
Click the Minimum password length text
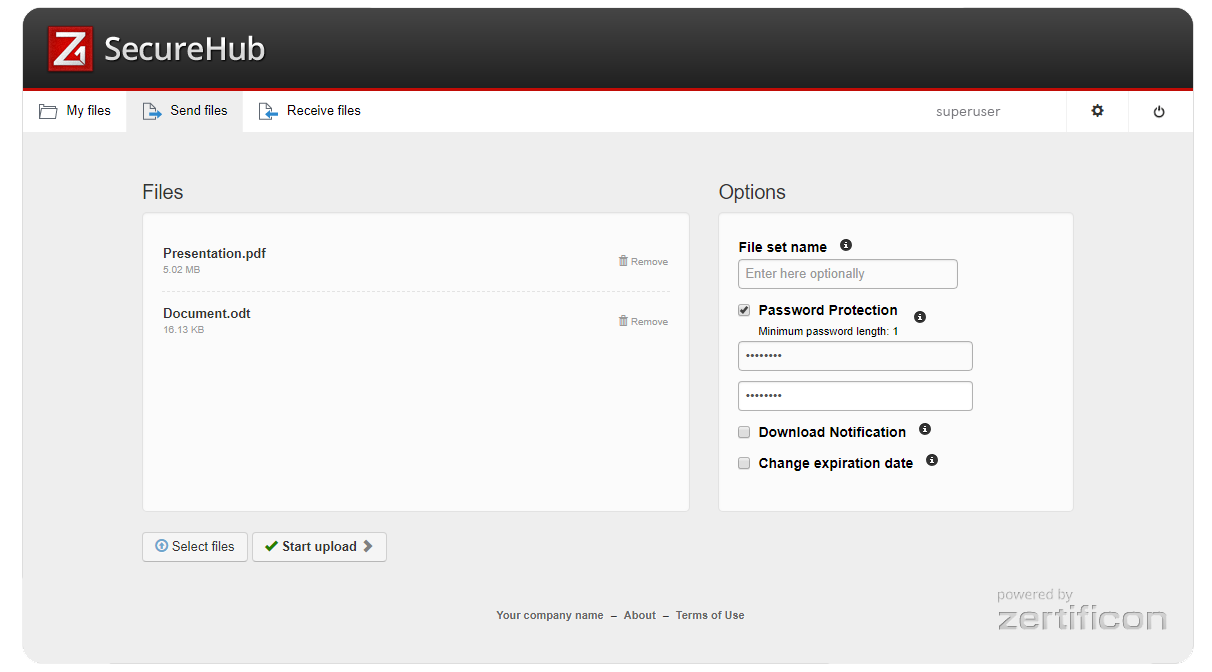(828, 331)
